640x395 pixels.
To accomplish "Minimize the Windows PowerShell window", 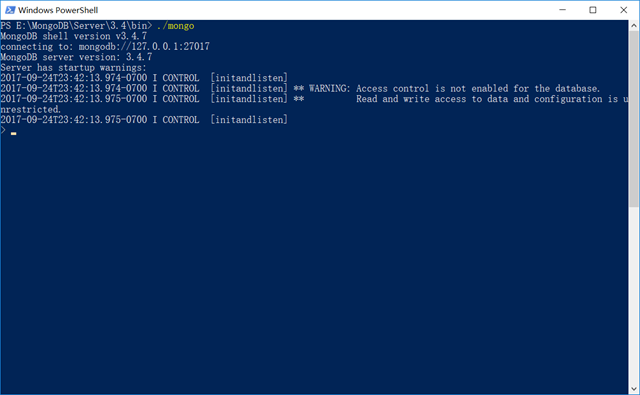I will click(562, 10).
